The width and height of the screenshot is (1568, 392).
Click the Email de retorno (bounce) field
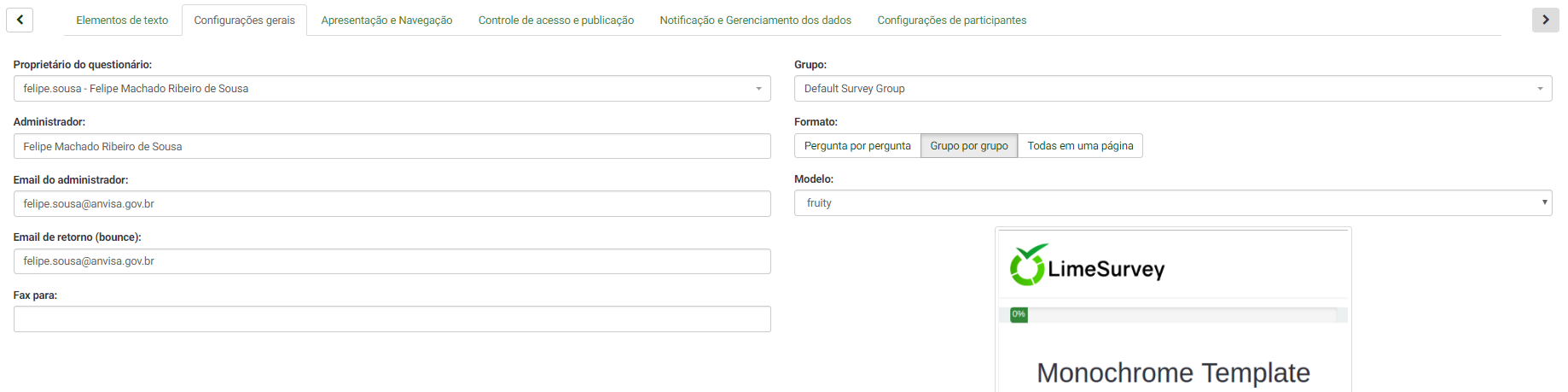click(x=392, y=261)
